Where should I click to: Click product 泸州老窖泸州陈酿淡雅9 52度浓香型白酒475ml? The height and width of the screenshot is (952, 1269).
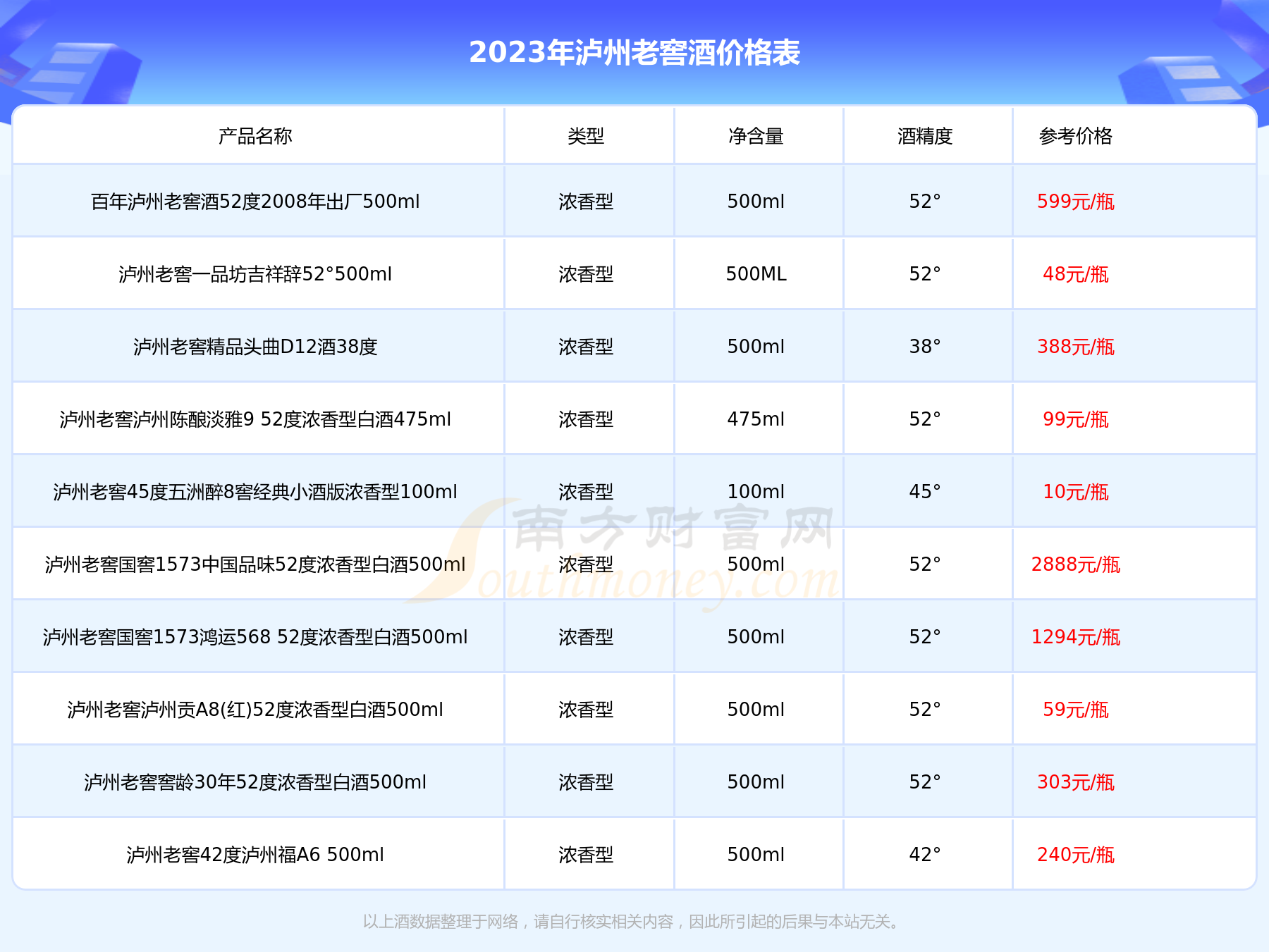pos(255,419)
